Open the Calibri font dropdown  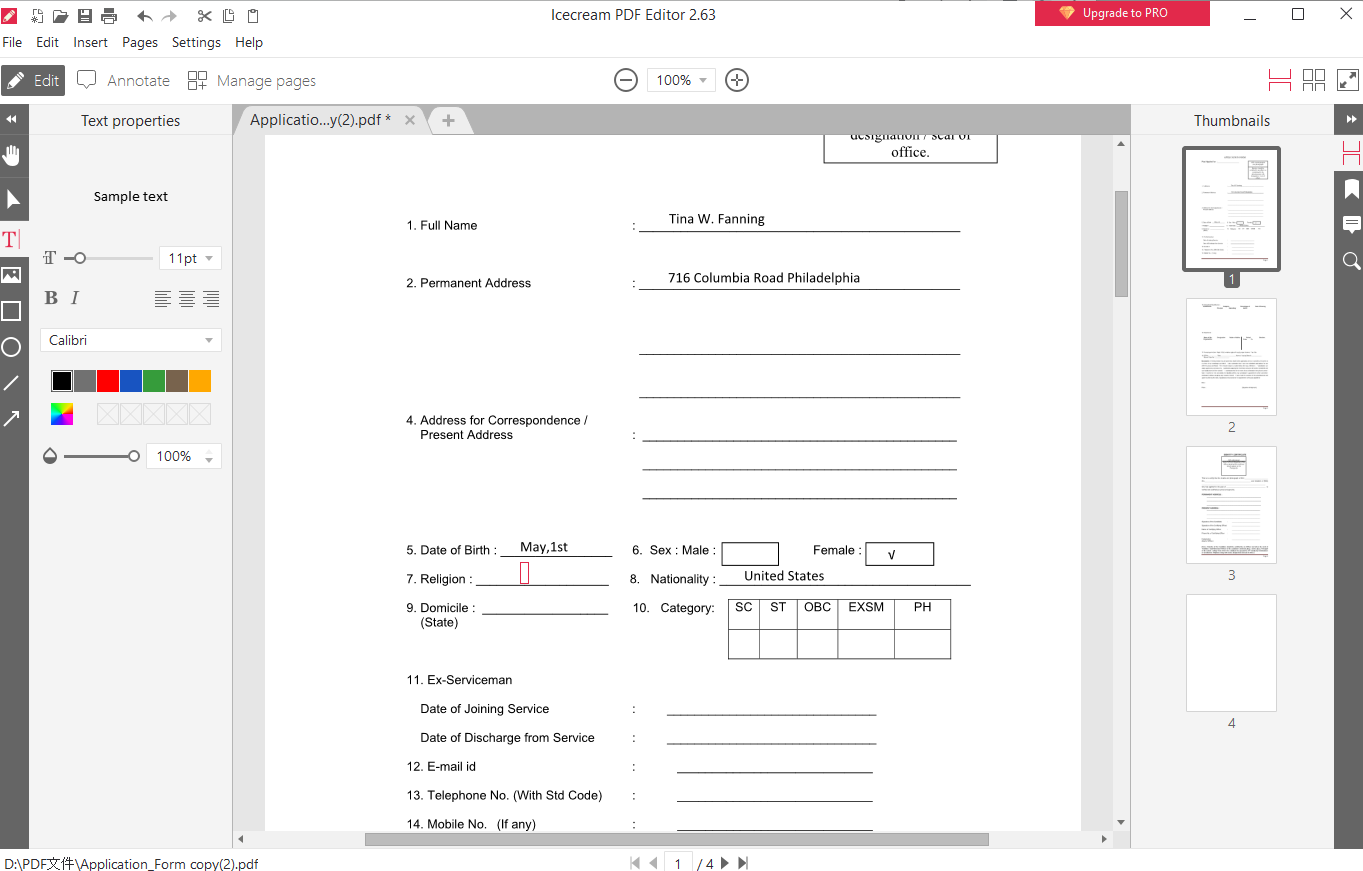pos(130,340)
